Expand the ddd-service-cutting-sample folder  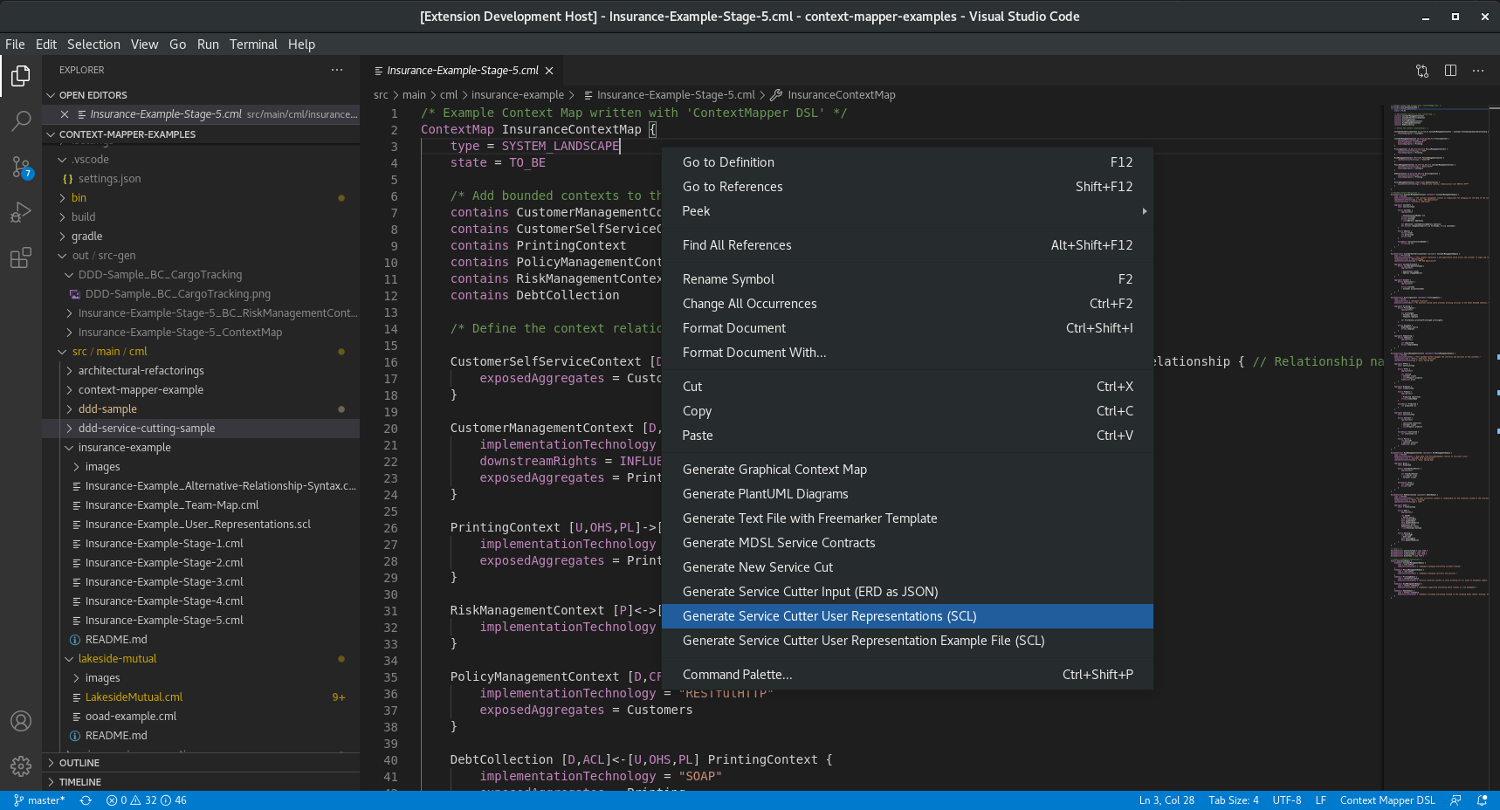(147, 428)
